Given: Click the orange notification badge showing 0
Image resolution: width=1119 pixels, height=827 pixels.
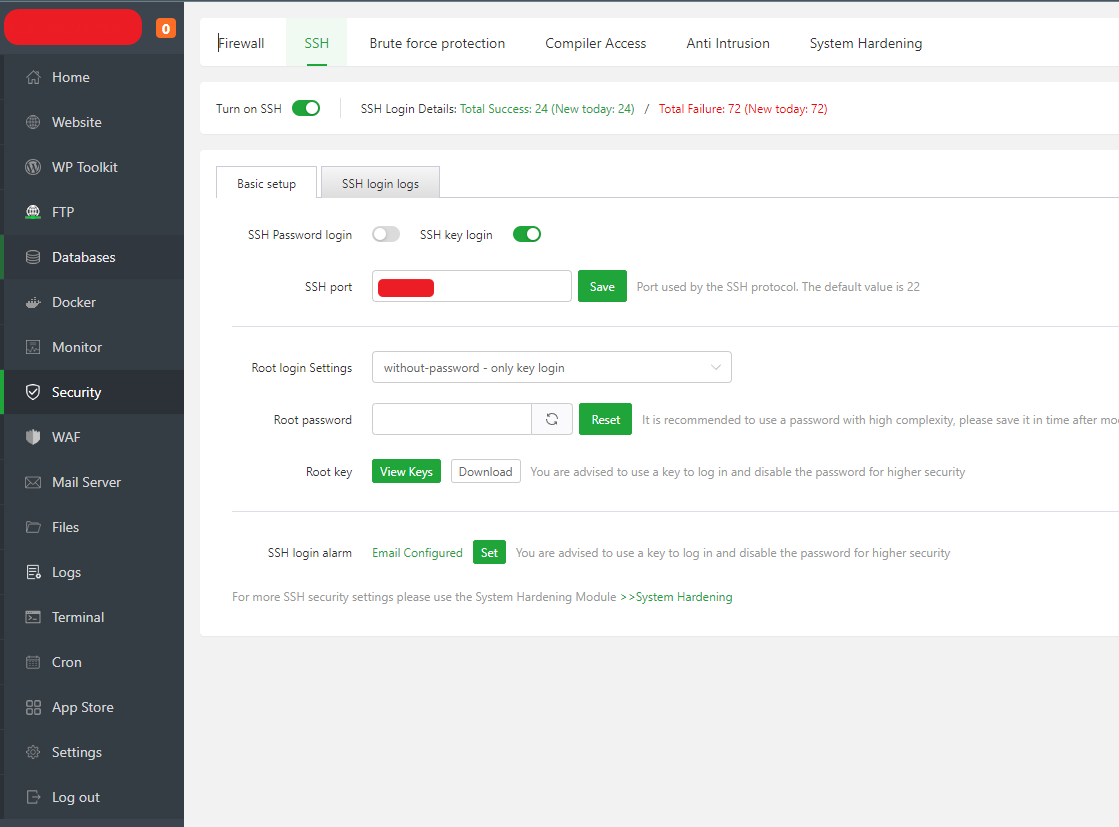Looking at the screenshot, I should point(166,29).
